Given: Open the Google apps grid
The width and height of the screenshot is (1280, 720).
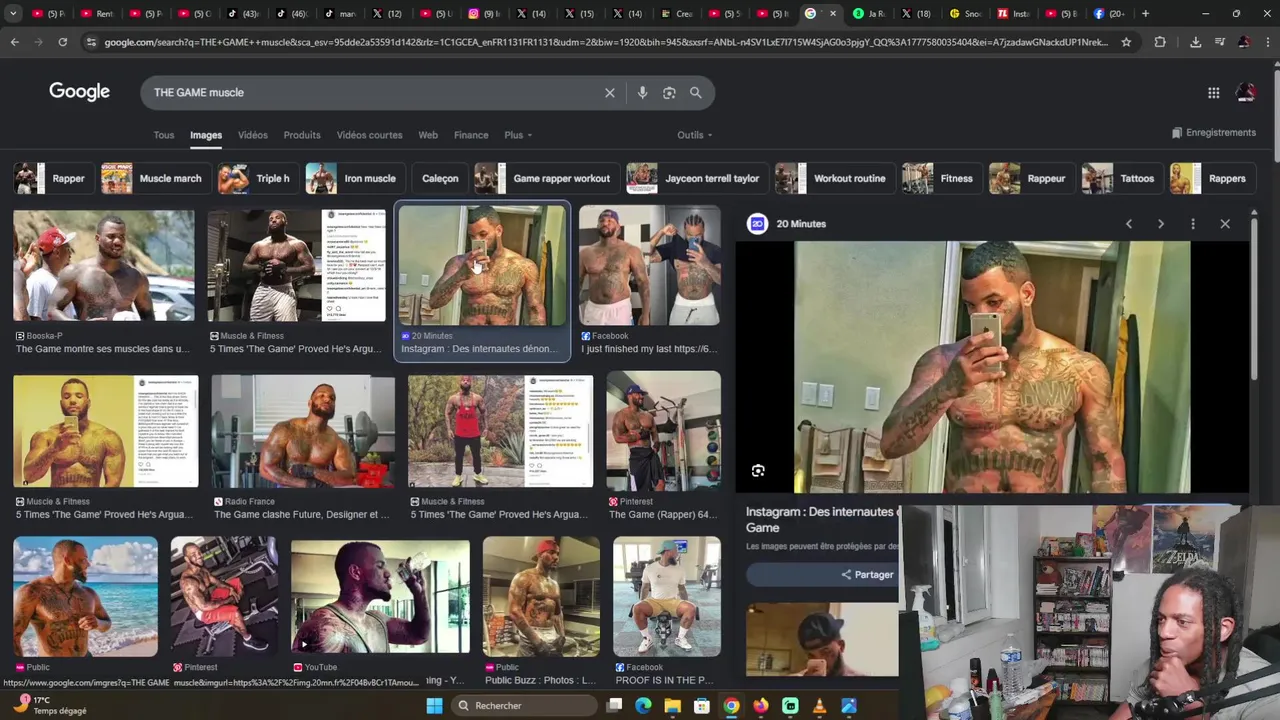Looking at the screenshot, I should point(1213,92).
